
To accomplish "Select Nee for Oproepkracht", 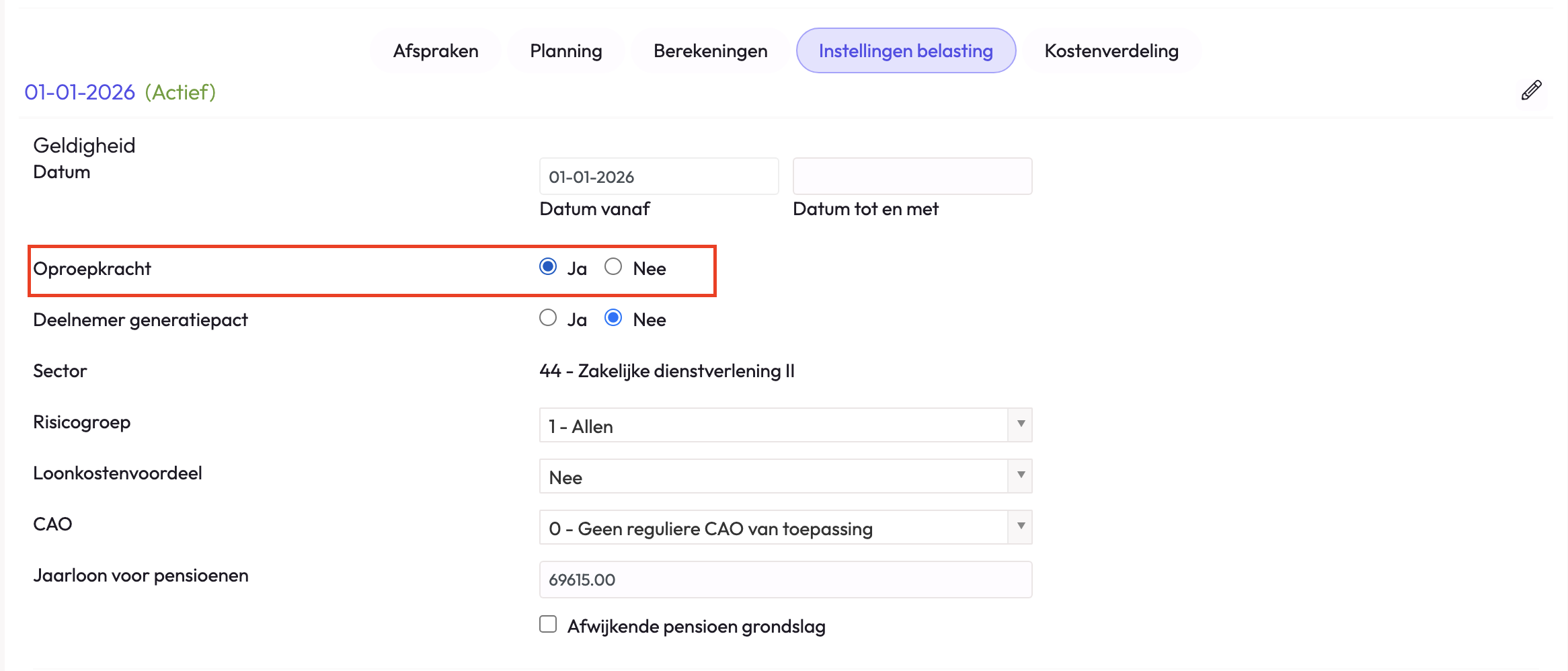I will click(x=613, y=267).
